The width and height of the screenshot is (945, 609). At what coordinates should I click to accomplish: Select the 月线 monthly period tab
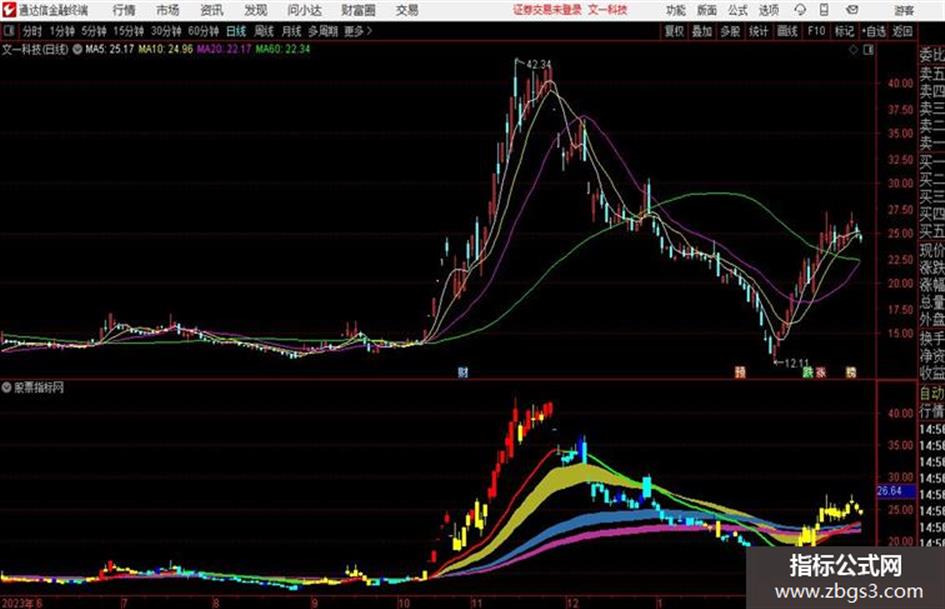pyautogui.click(x=292, y=31)
